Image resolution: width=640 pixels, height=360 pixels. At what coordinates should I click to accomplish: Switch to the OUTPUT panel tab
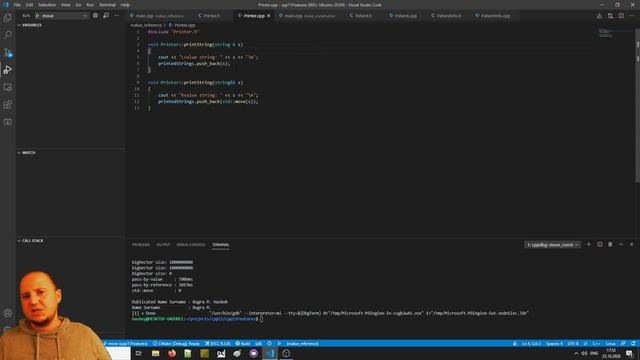point(163,244)
